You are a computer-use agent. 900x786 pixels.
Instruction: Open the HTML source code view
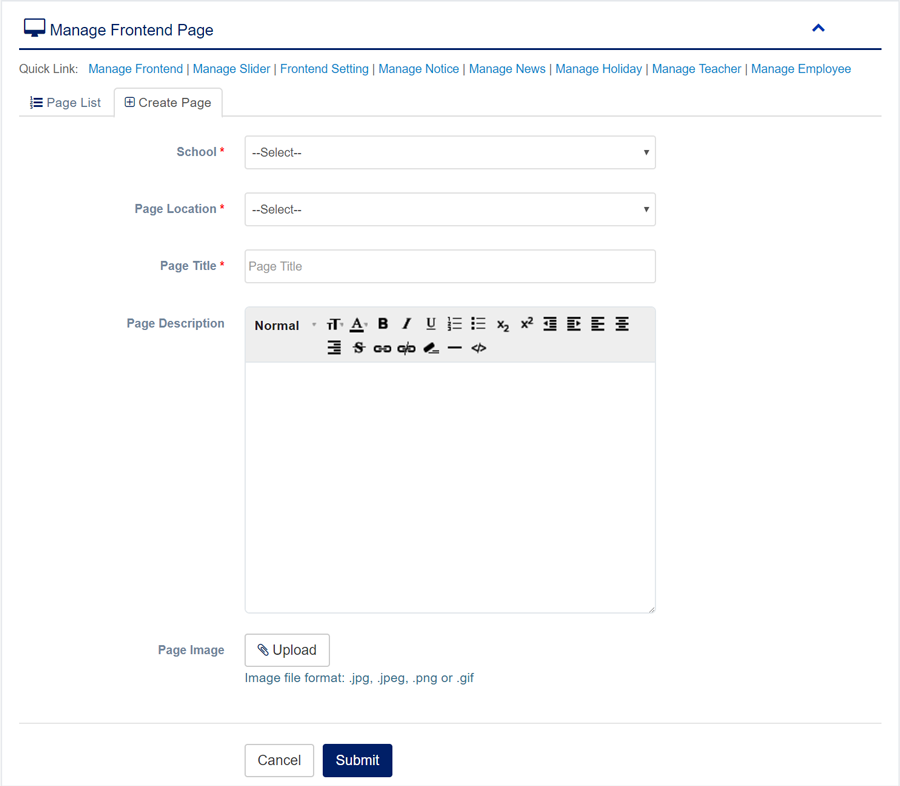pos(479,348)
